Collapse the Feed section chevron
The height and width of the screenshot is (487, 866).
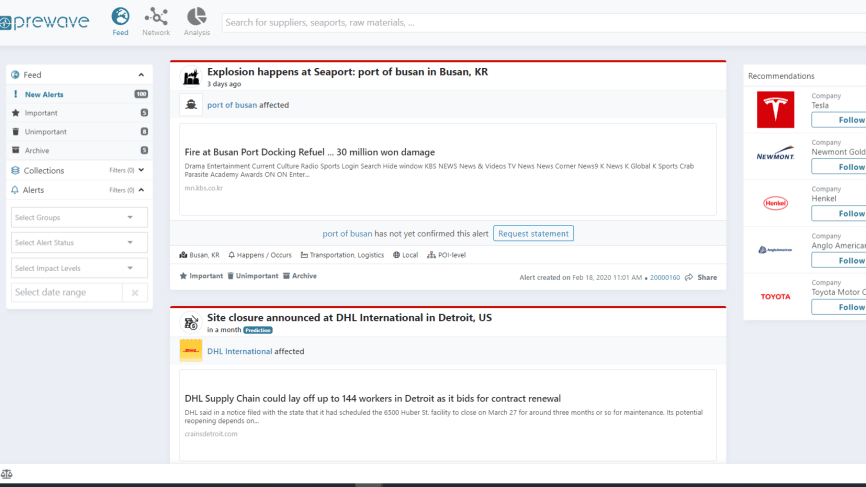(x=141, y=75)
